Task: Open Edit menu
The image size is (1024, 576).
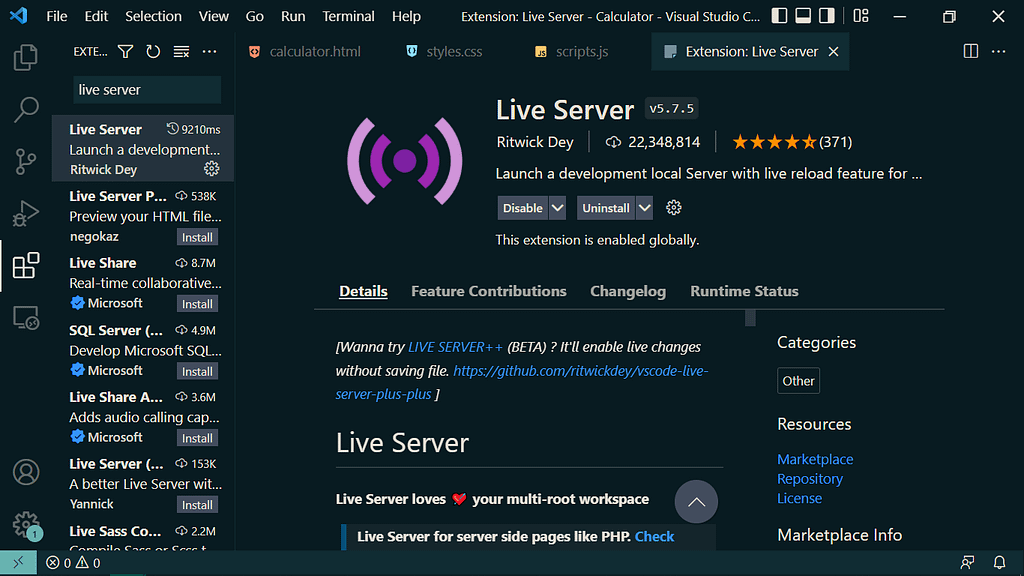Action: pos(96,16)
